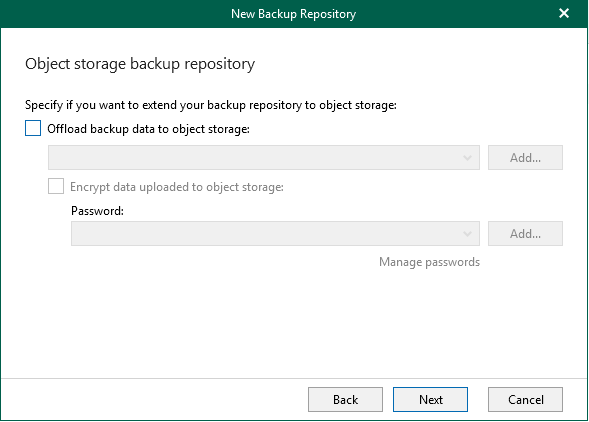Expand the object storage dropdown arrow
Viewport: 589px width, 422px height.
(x=467, y=158)
